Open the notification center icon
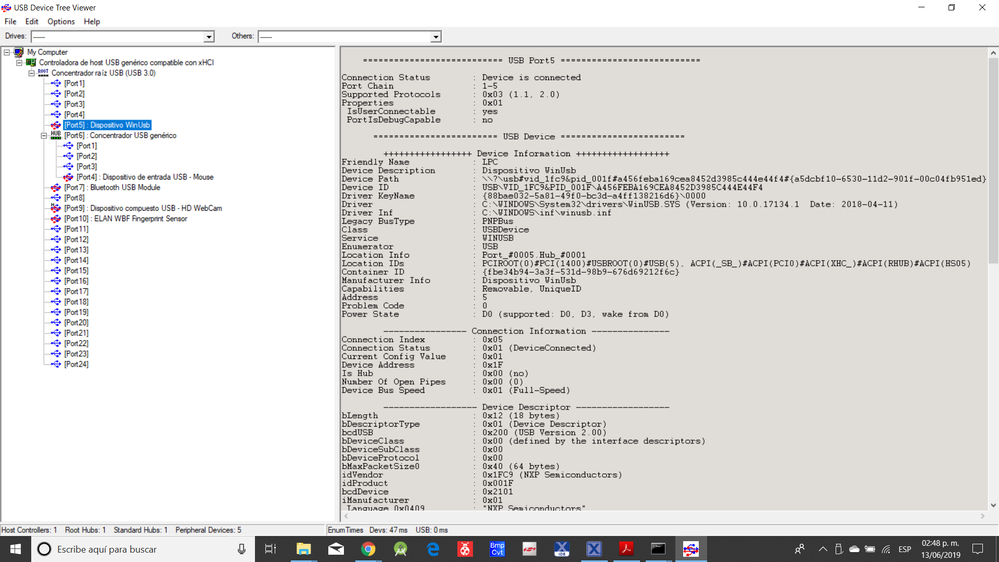 978,549
